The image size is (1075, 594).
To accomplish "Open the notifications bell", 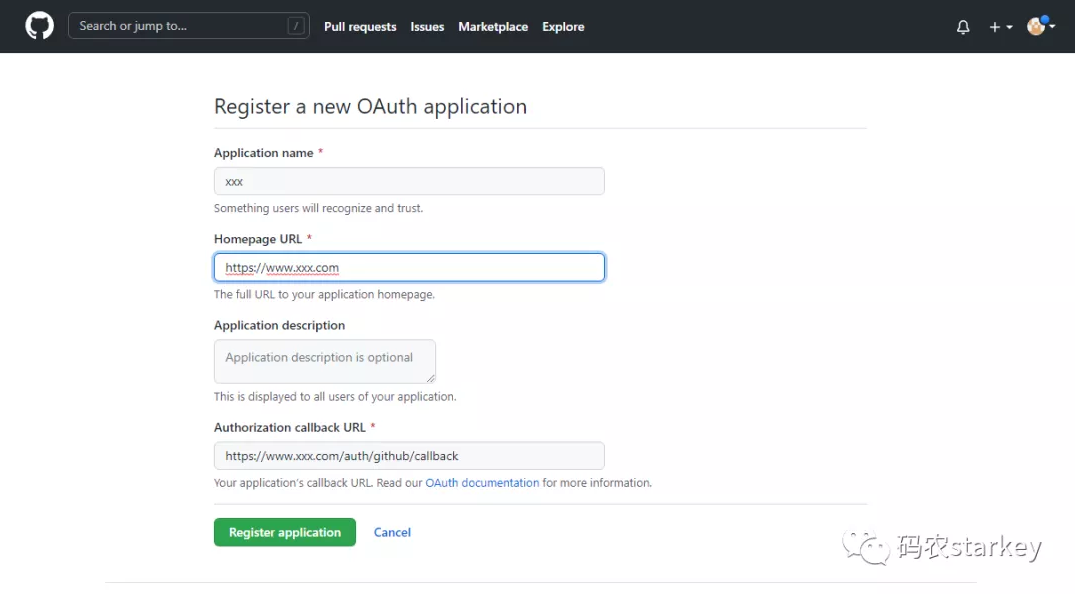I will click(963, 27).
